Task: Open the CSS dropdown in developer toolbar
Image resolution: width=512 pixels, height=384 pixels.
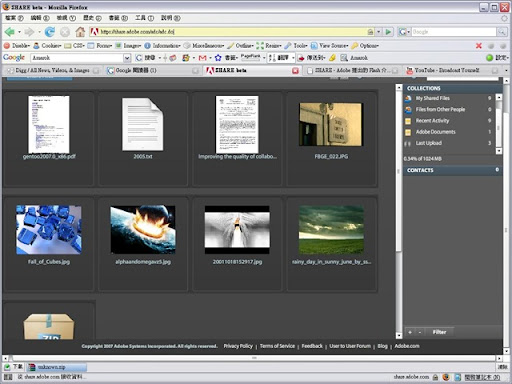Action: [75, 46]
